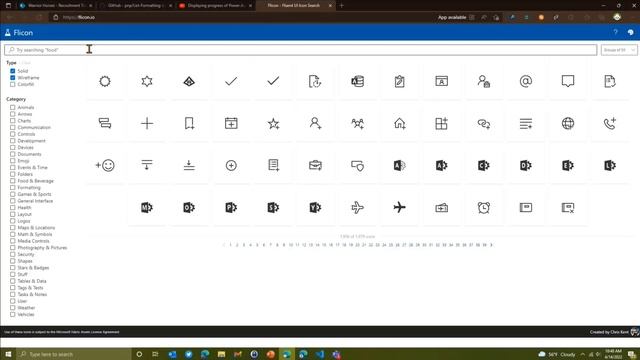
Task: Open the help question mark in header
Action: point(616,32)
